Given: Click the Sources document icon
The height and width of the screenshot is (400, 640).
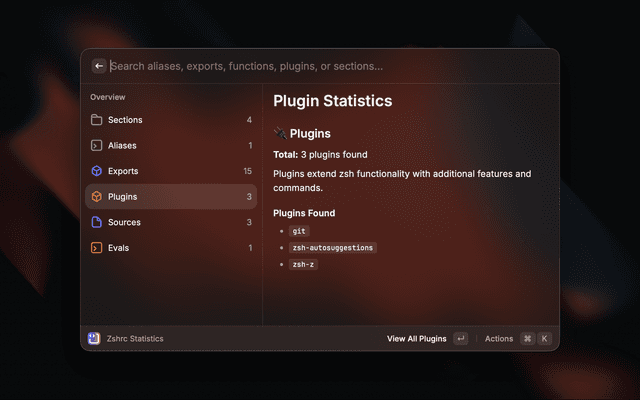Looking at the screenshot, I should (97, 222).
